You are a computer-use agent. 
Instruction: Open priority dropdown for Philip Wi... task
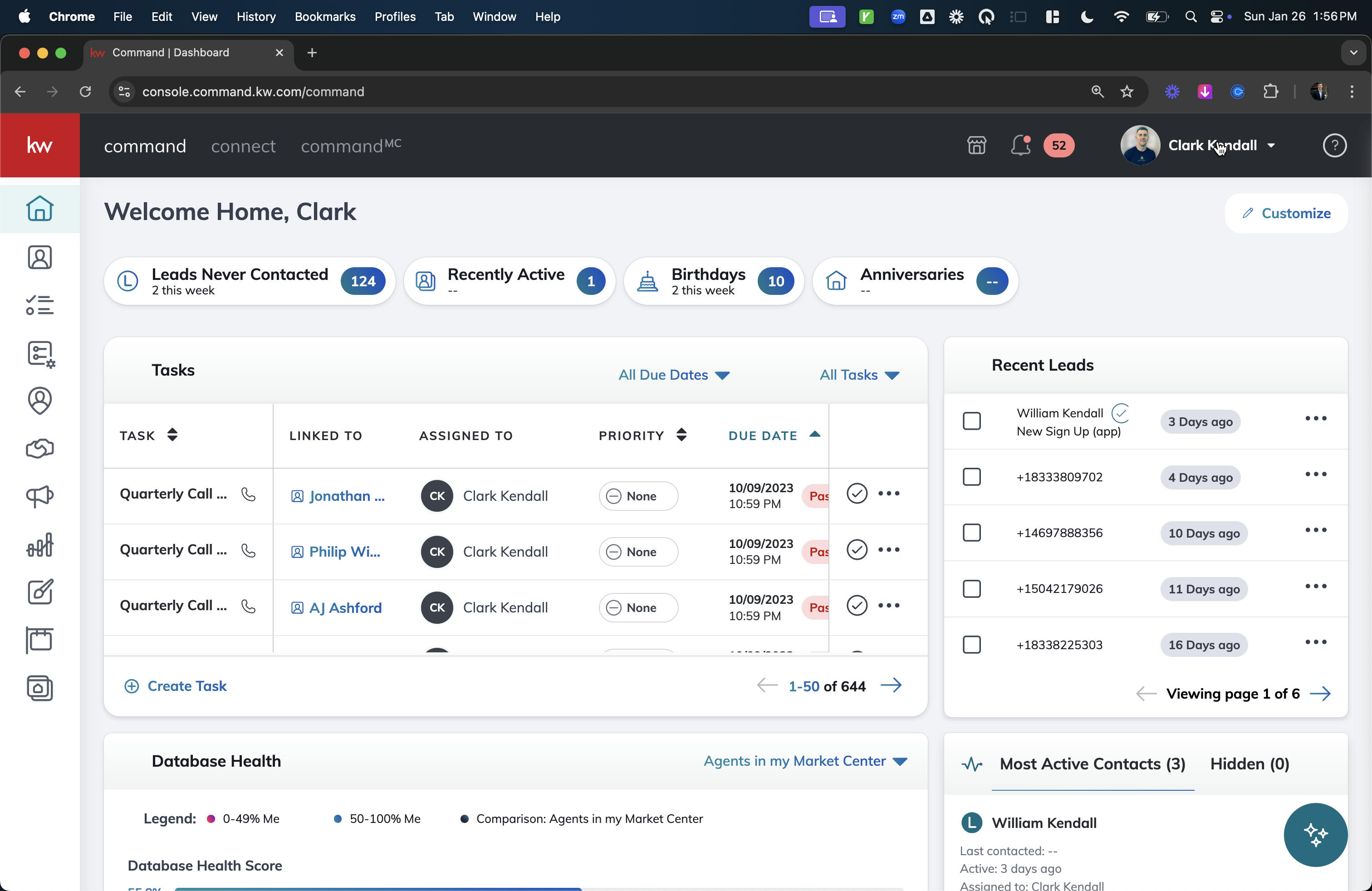coord(638,552)
